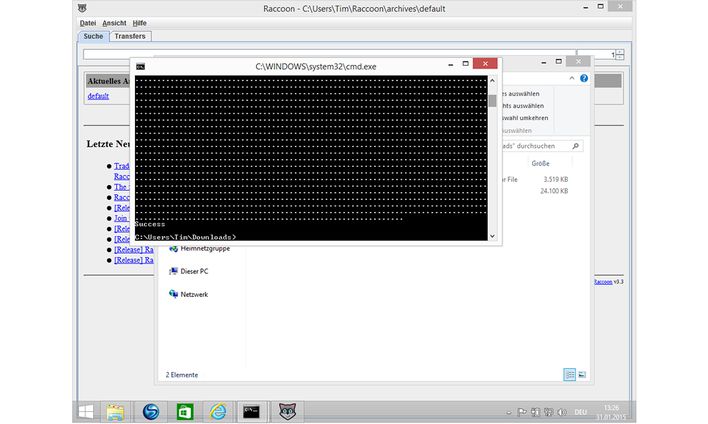The image size is (708, 424).
Task: Open the news link starting with The
Action: 121,187
